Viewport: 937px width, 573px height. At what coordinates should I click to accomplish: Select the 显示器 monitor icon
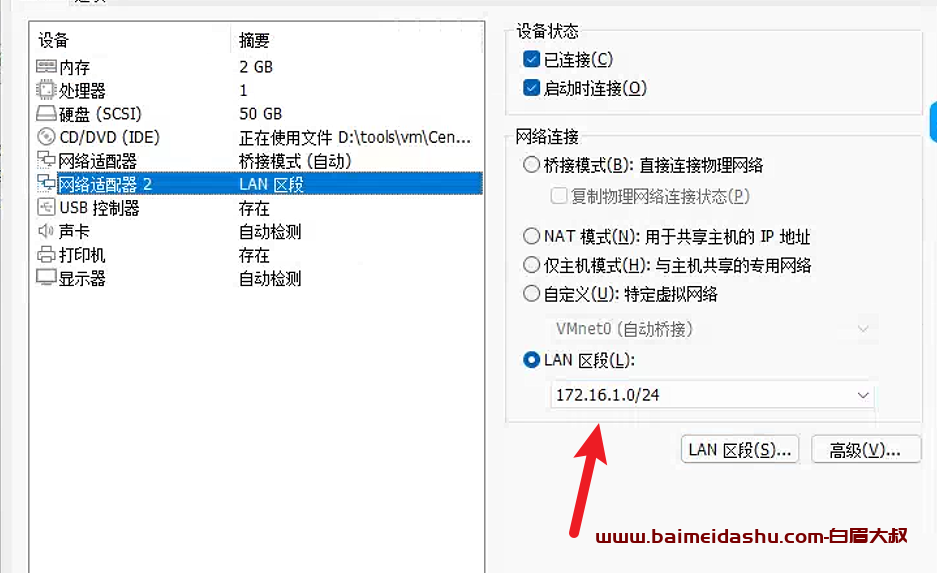[46, 278]
